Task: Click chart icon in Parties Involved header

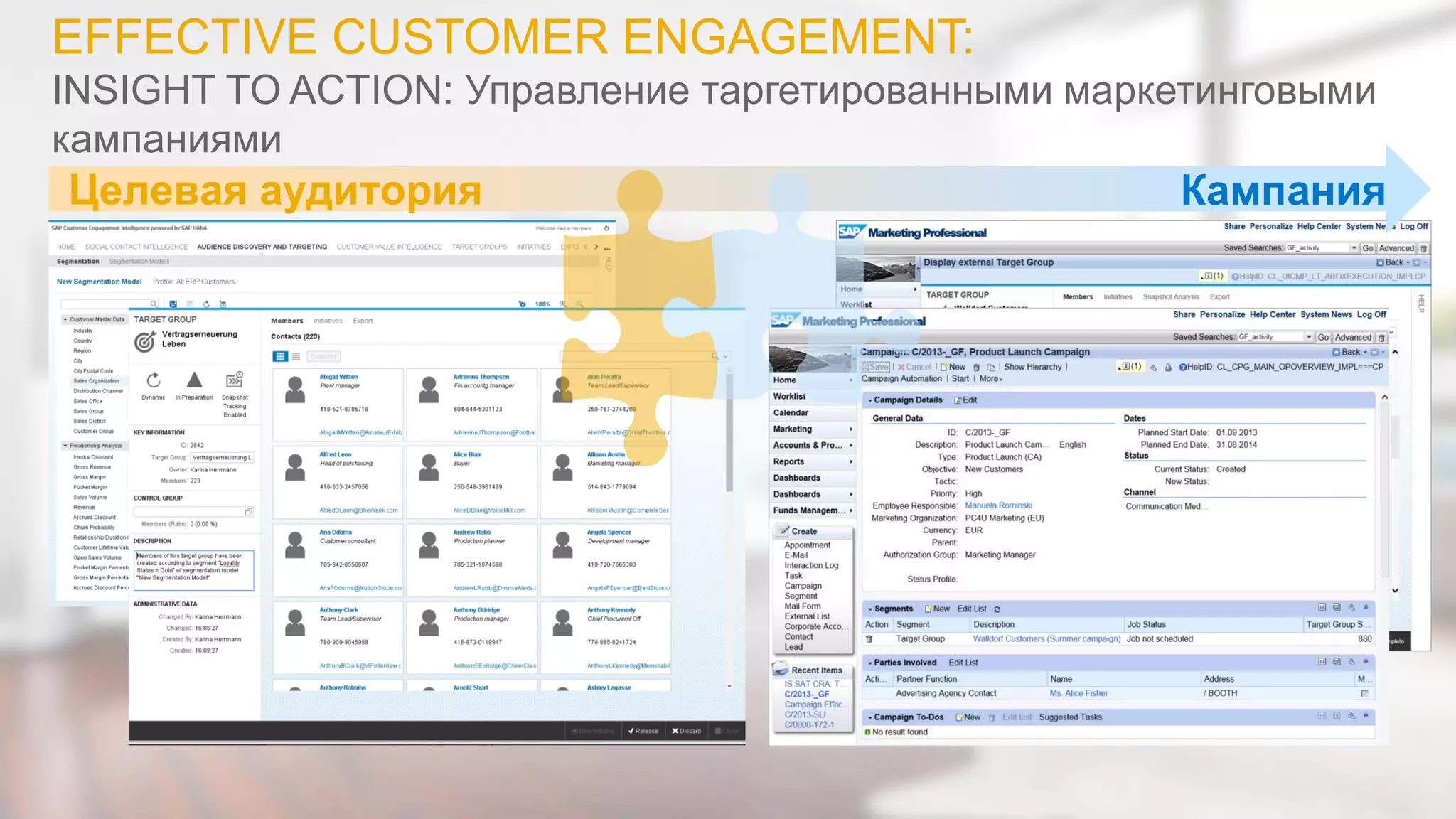Action: pyautogui.click(x=1322, y=662)
